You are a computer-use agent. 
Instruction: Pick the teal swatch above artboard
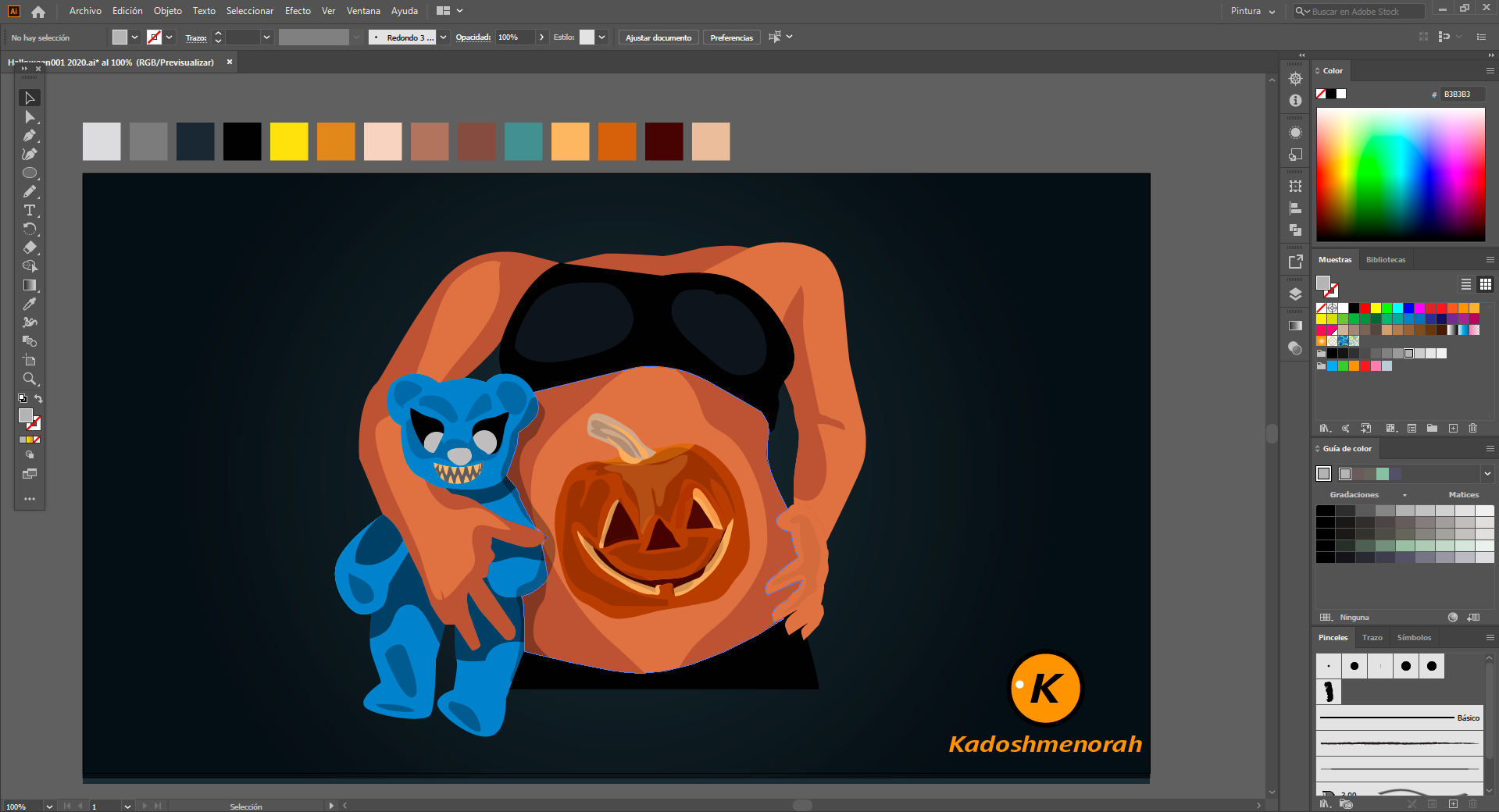tap(523, 141)
